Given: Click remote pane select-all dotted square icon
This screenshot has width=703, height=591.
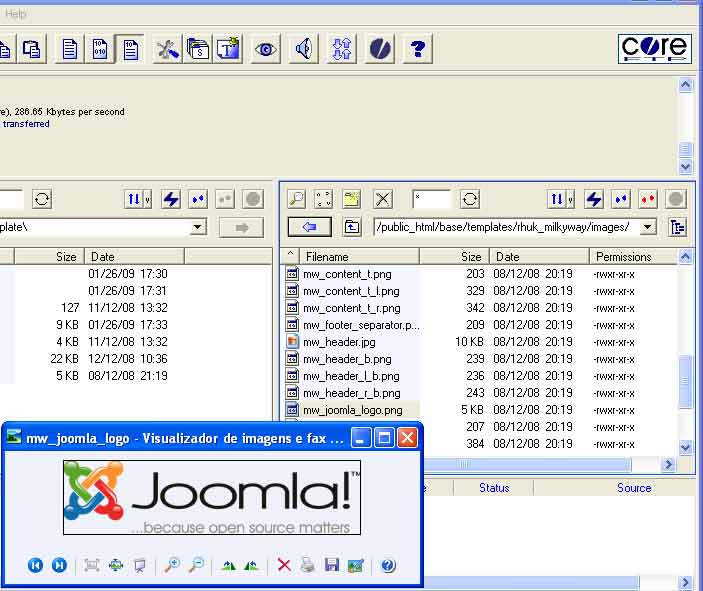Looking at the screenshot, I should pyautogui.click(x=323, y=199).
